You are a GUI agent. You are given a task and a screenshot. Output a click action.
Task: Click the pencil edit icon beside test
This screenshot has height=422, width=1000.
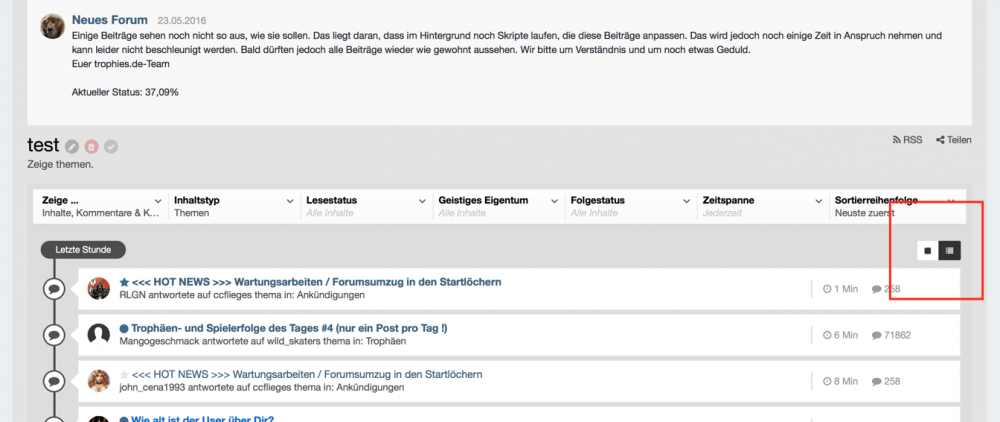click(73, 147)
